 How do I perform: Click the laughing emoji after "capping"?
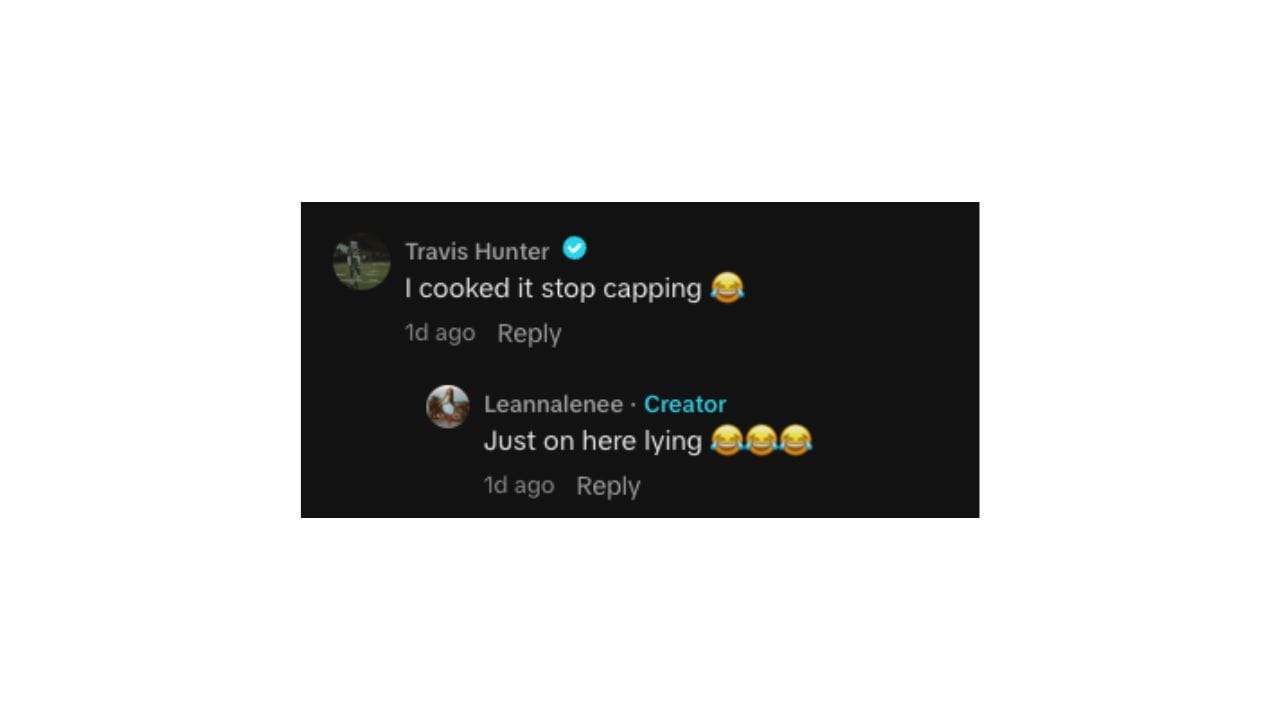(727, 288)
